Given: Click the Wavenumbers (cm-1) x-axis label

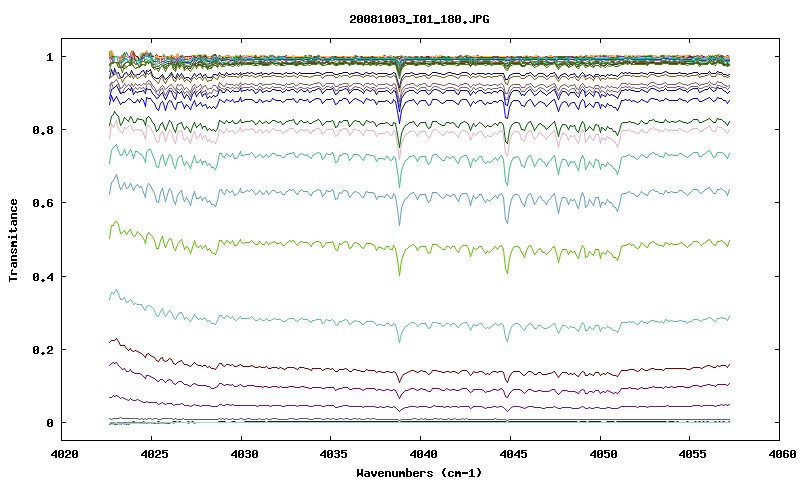Looking at the screenshot, I should coord(419,473).
